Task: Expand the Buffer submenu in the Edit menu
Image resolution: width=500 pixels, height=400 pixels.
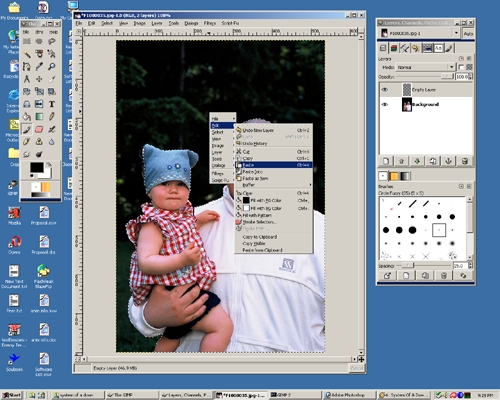Action: click(274, 185)
